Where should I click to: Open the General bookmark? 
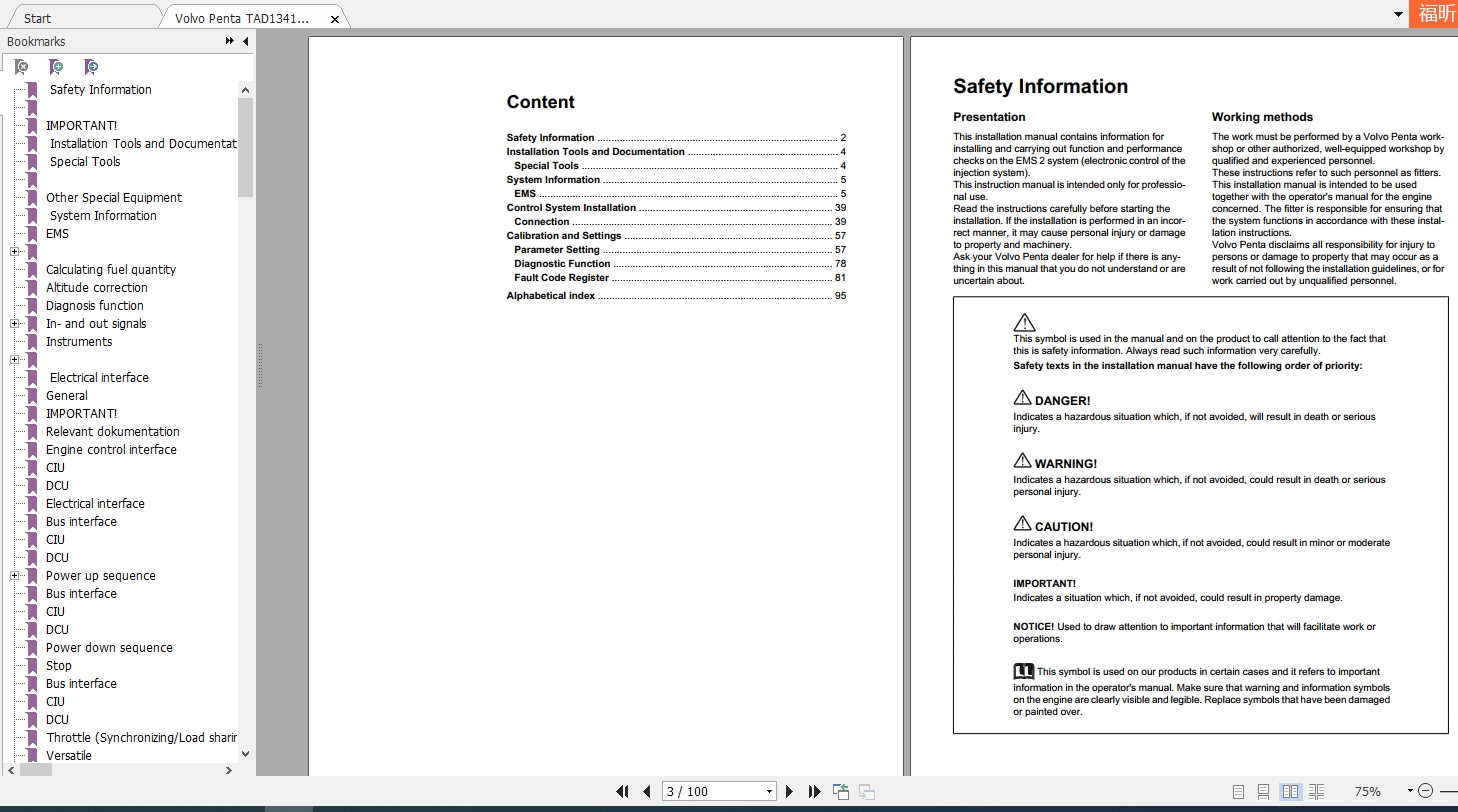pos(67,395)
